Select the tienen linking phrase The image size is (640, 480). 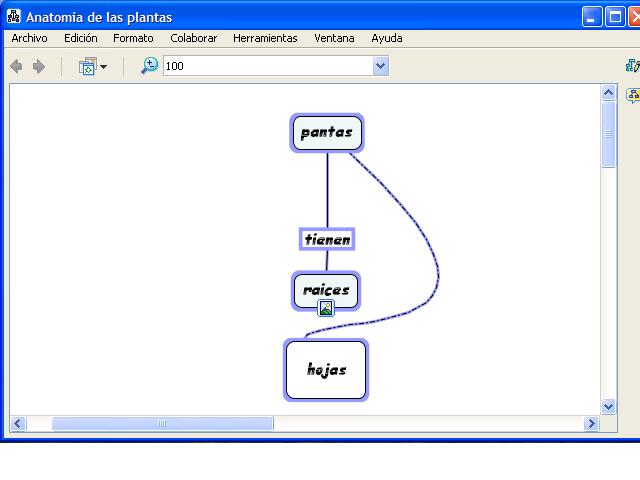pyautogui.click(x=327, y=239)
